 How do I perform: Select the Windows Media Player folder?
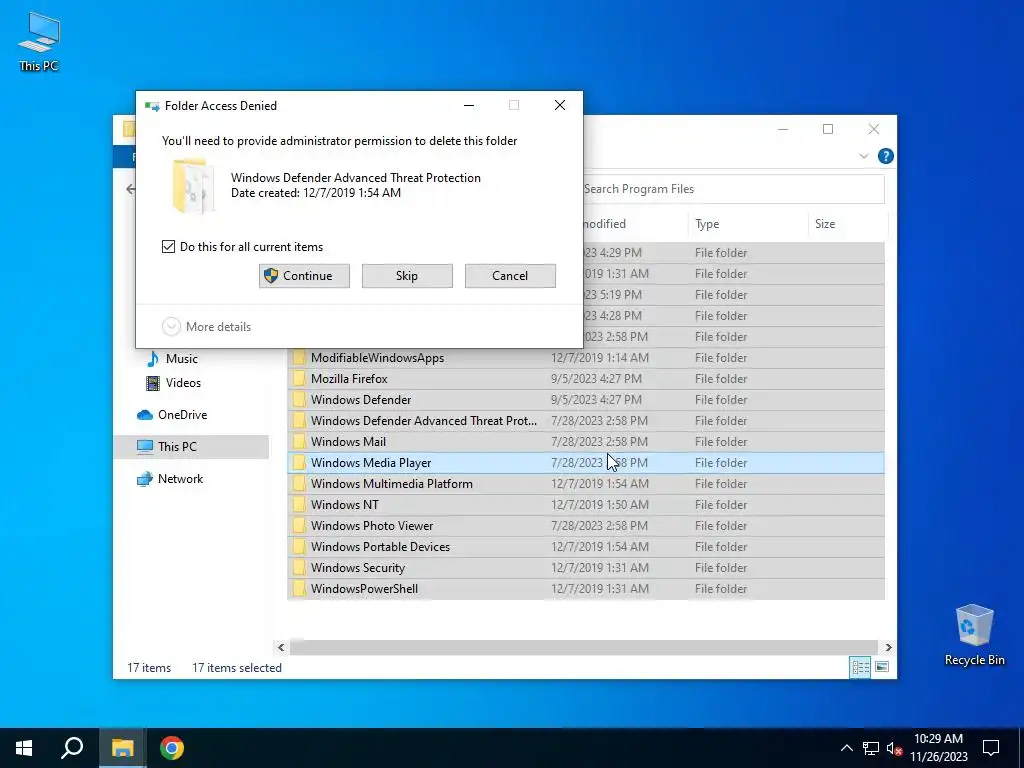click(x=586, y=462)
